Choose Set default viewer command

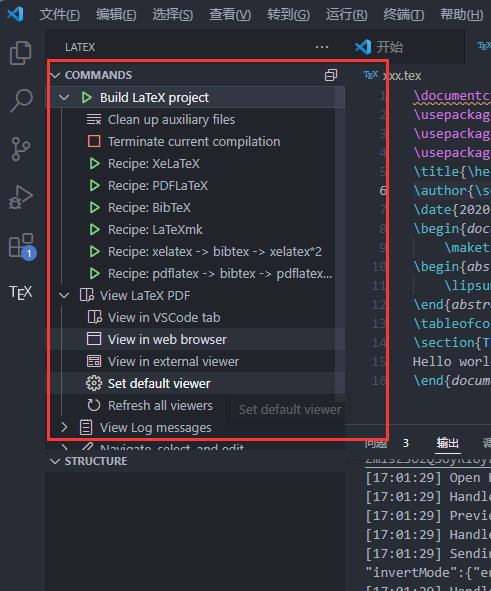159,383
